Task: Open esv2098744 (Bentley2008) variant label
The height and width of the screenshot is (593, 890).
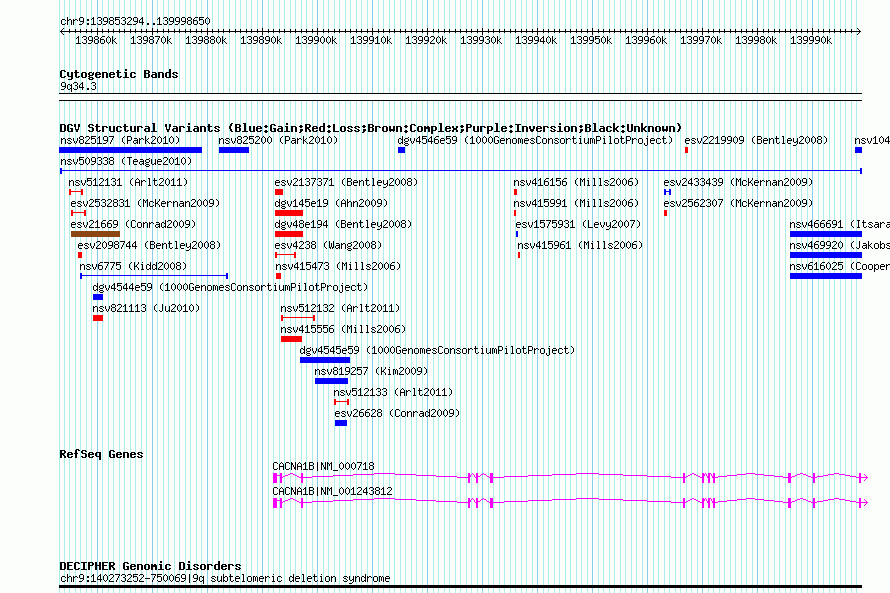Action: pos(149,245)
